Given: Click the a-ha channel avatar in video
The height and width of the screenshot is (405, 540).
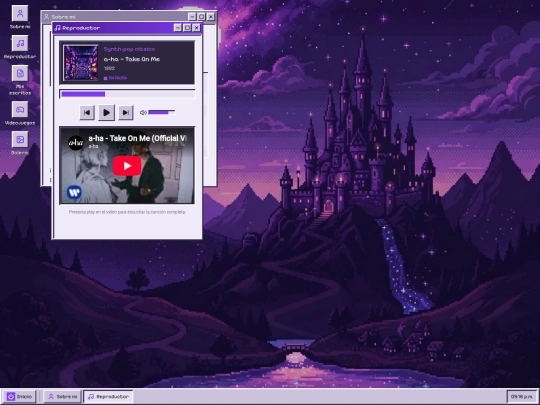Looking at the screenshot, I should (76, 142).
